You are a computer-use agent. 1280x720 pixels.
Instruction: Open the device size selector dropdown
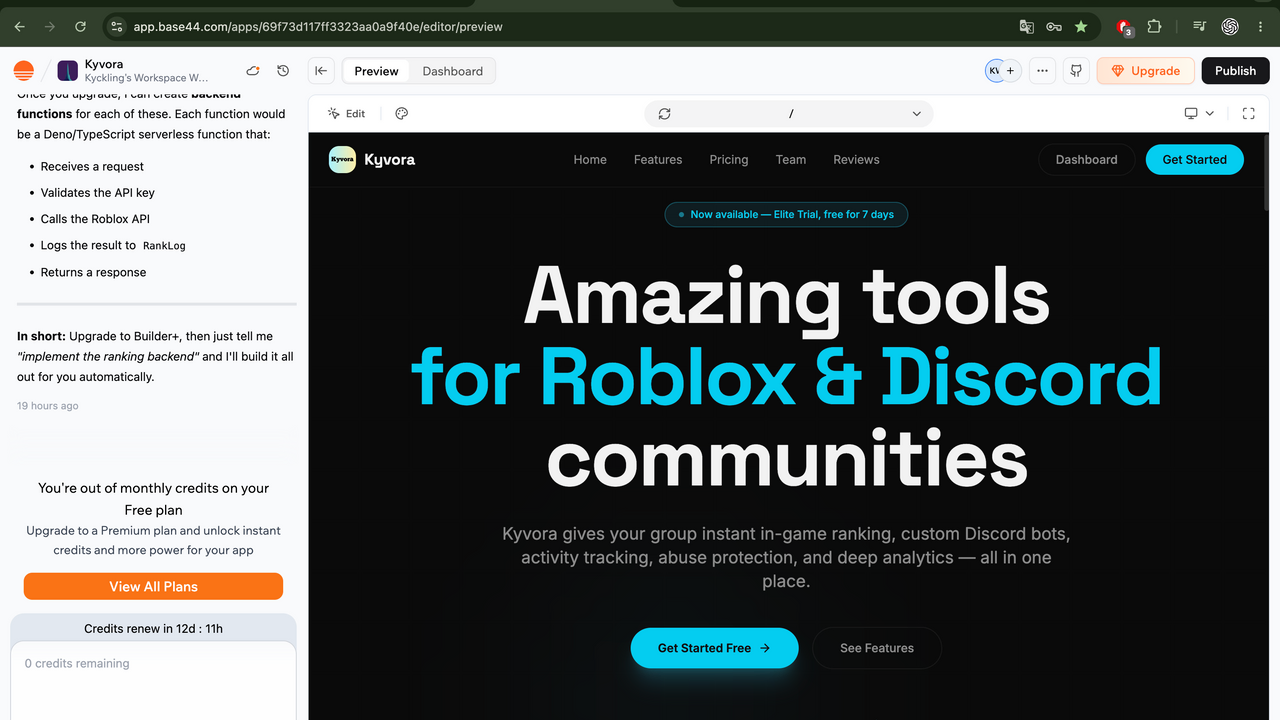[1199, 114]
